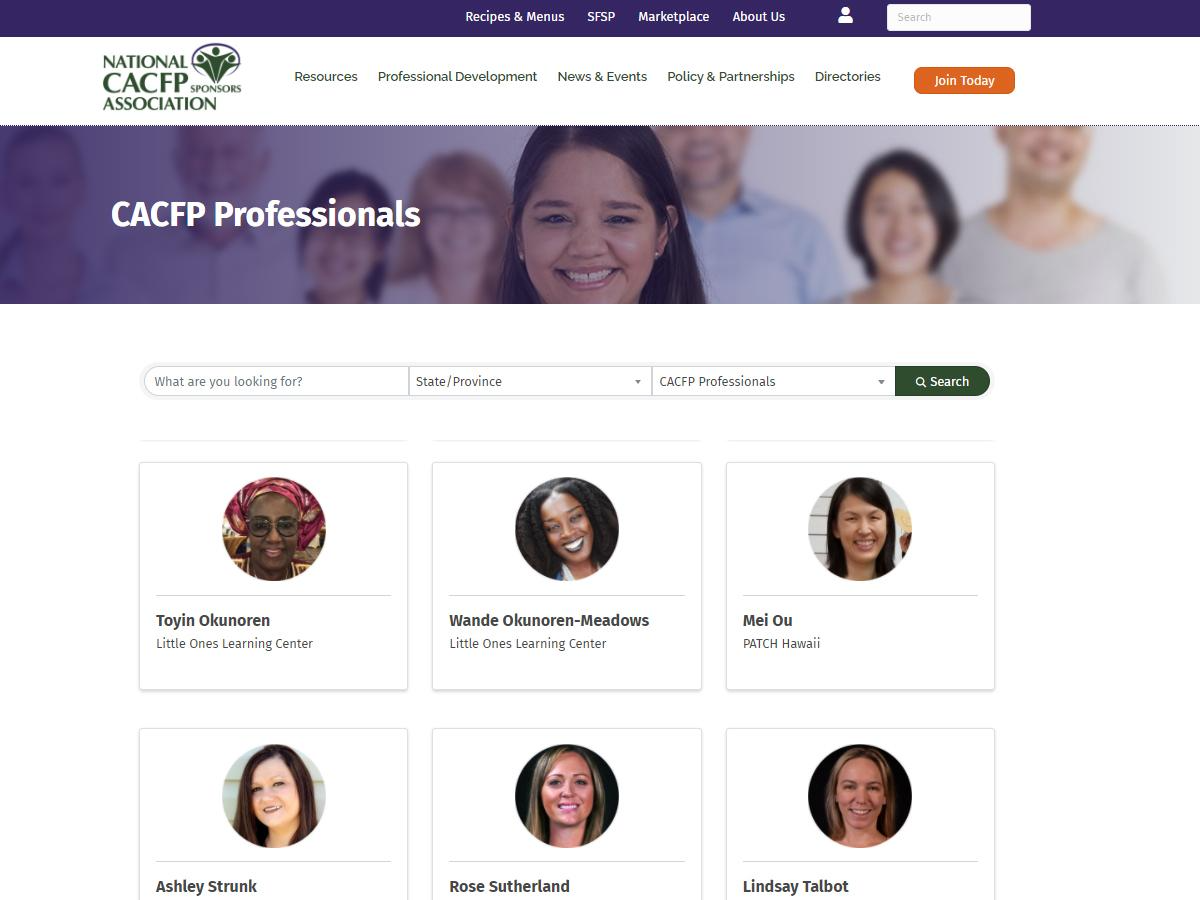Click the user account icon

(x=845, y=15)
